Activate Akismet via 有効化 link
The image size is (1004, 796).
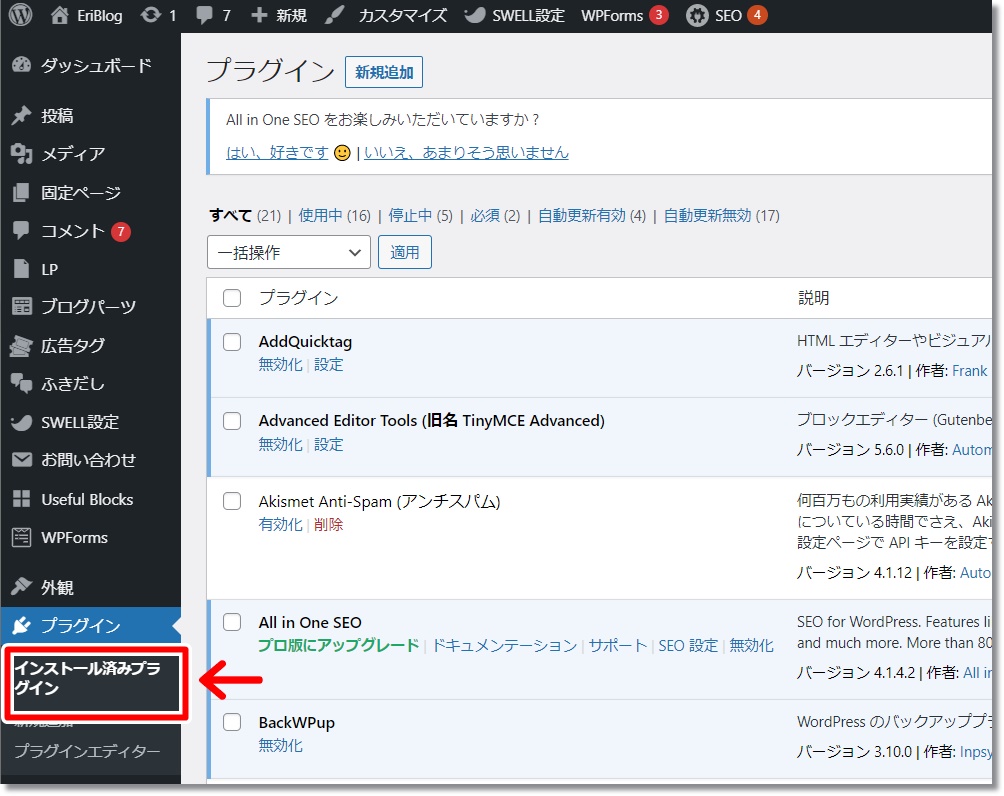tap(280, 524)
